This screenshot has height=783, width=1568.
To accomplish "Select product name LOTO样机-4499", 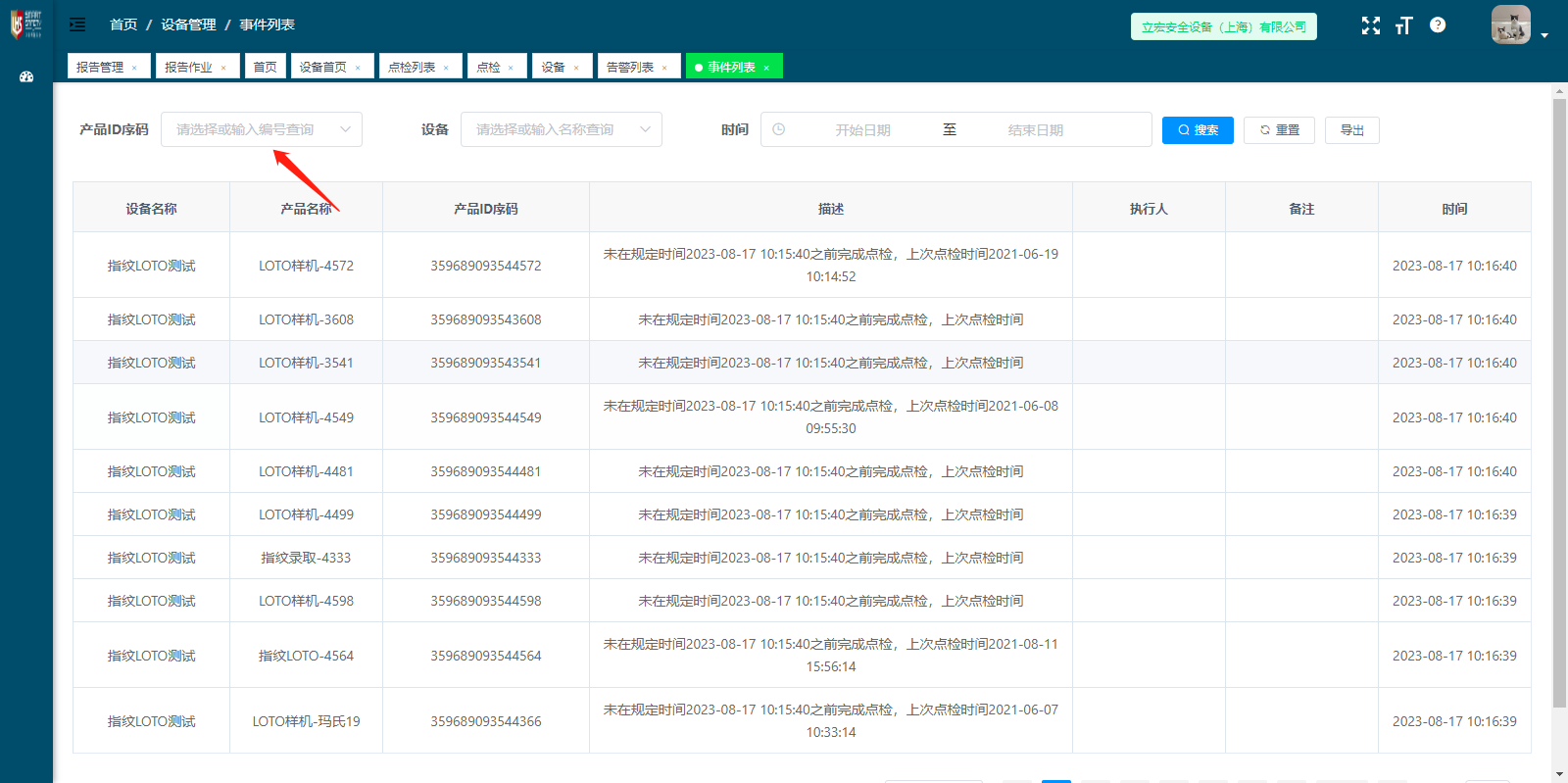I will (x=307, y=514).
